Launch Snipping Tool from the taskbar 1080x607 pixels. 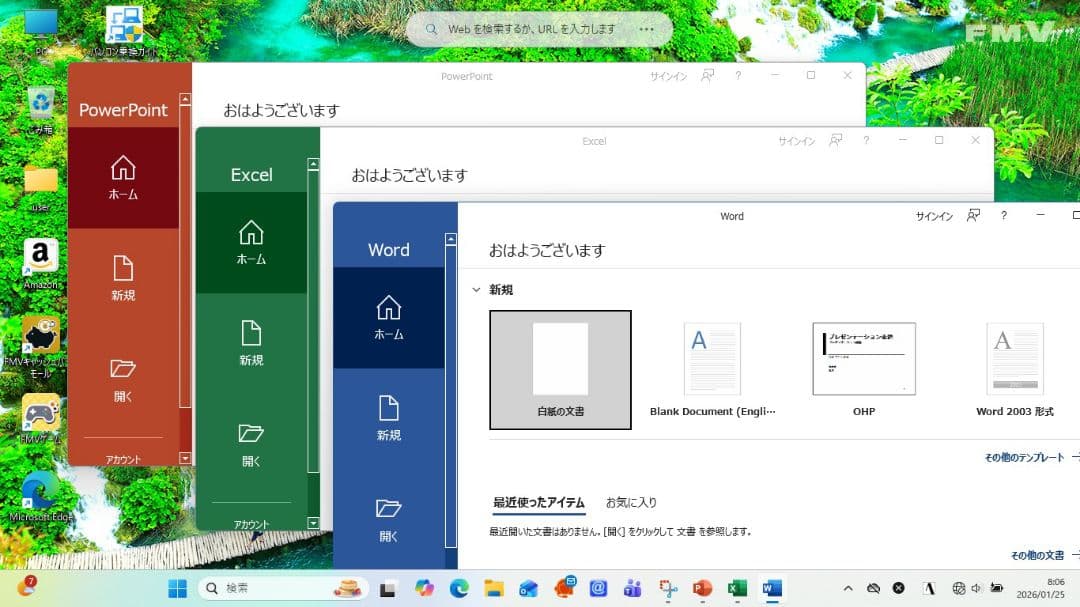667,588
